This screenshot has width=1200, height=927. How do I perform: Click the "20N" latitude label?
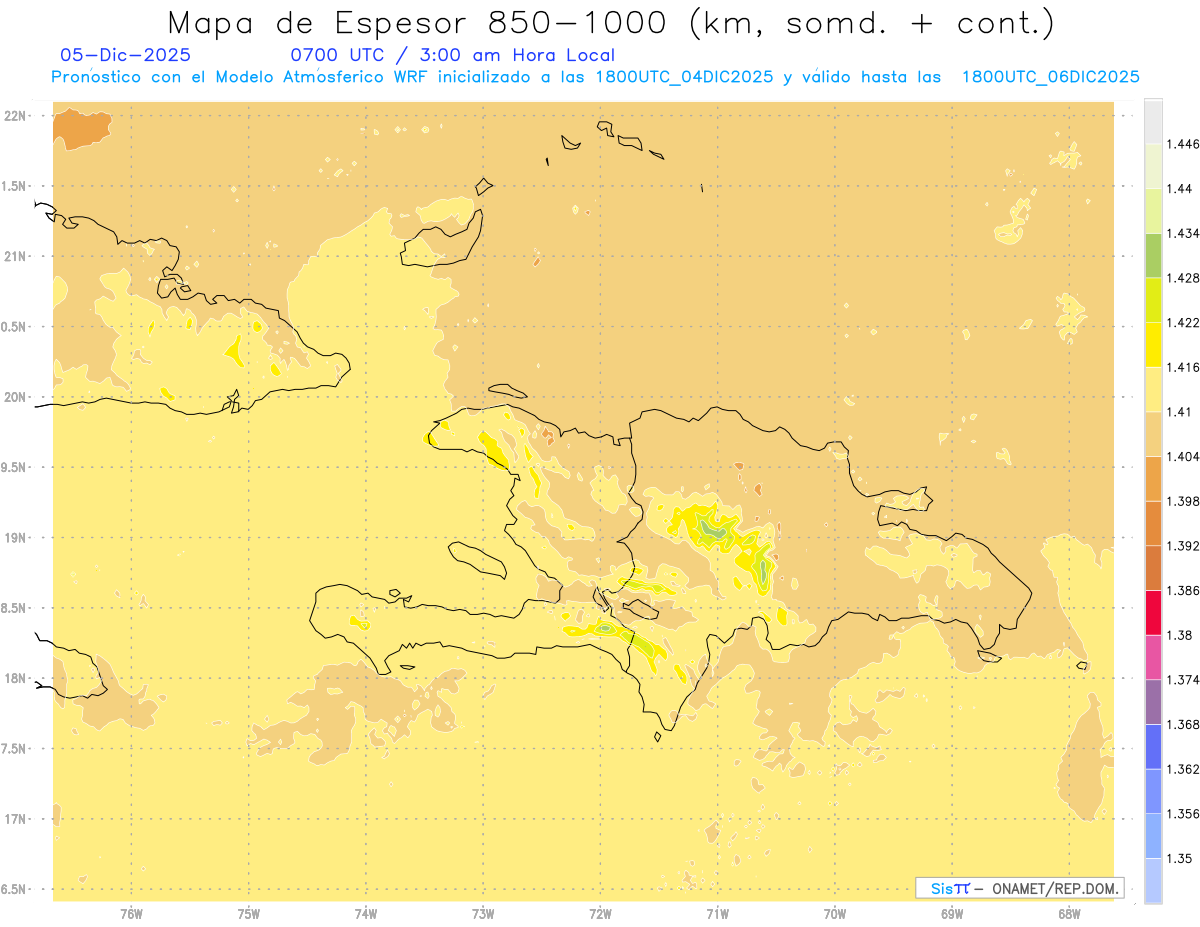tap(16, 397)
